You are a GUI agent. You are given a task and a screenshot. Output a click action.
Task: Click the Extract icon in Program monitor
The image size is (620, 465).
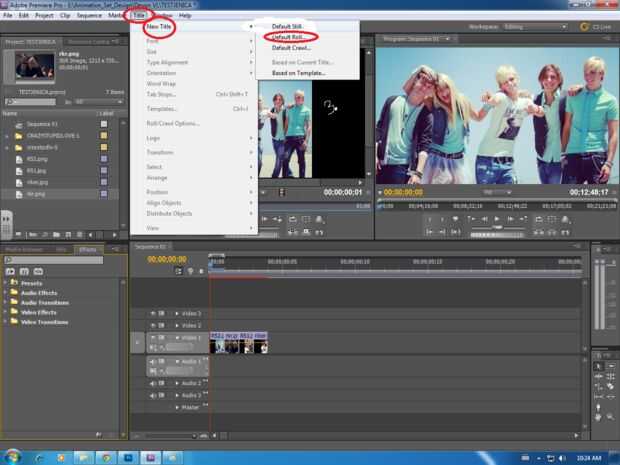coord(552,232)
